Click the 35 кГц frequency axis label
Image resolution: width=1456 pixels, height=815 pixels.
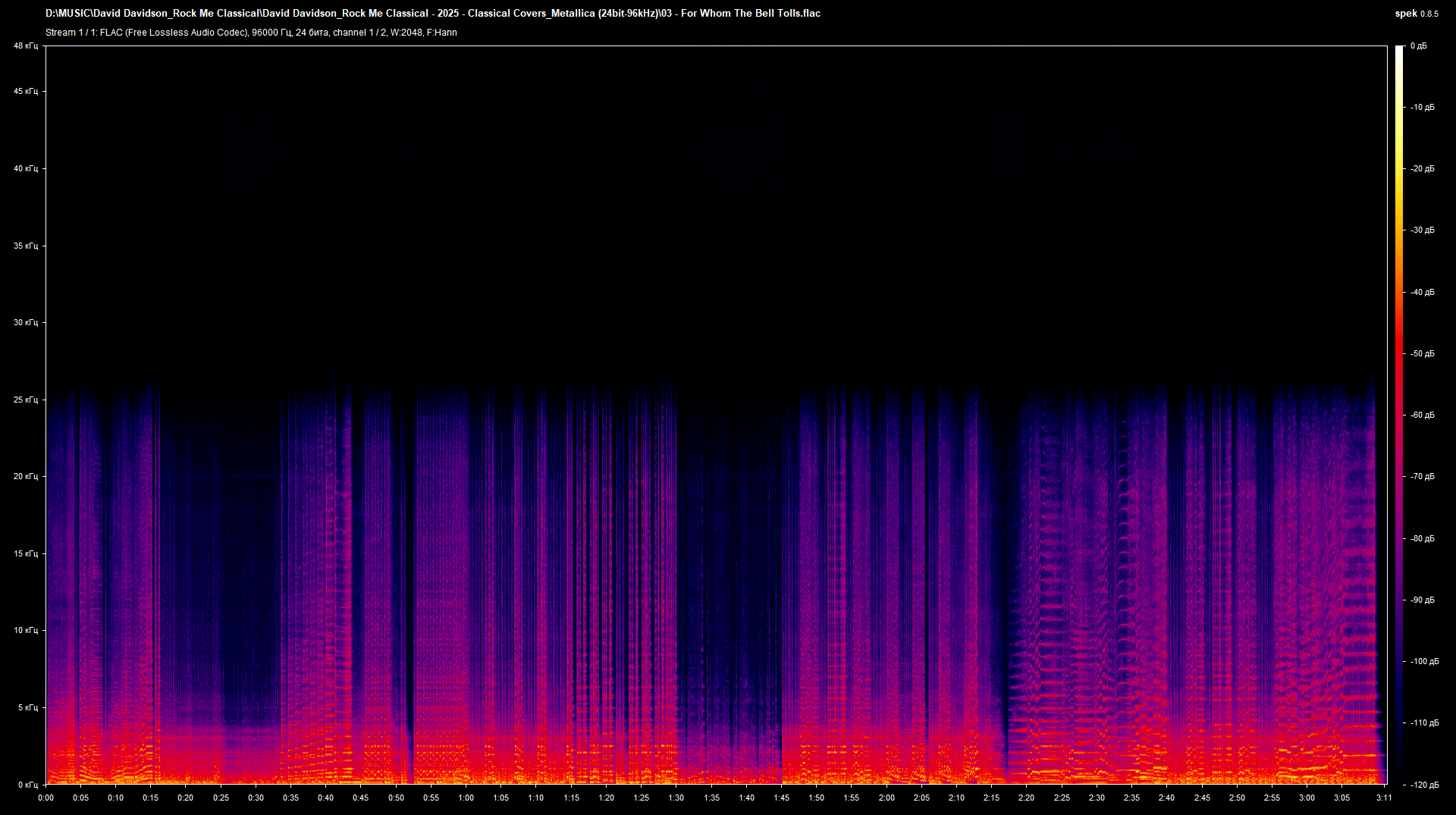(x=26, y=246)
